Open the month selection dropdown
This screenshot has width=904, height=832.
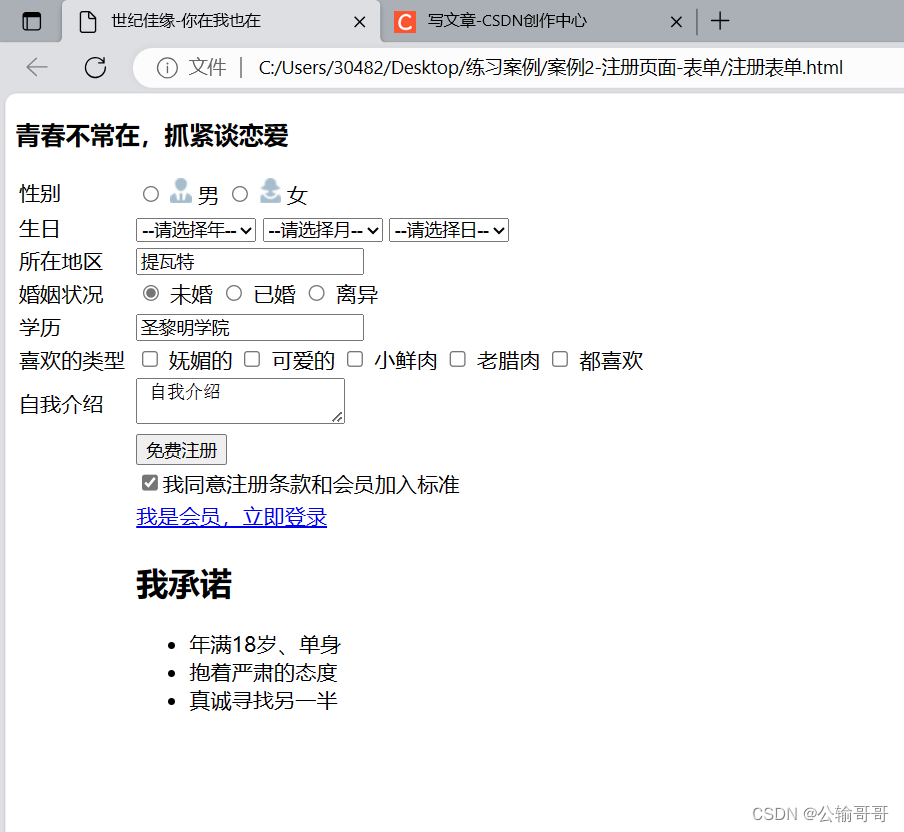click(322, 229)
